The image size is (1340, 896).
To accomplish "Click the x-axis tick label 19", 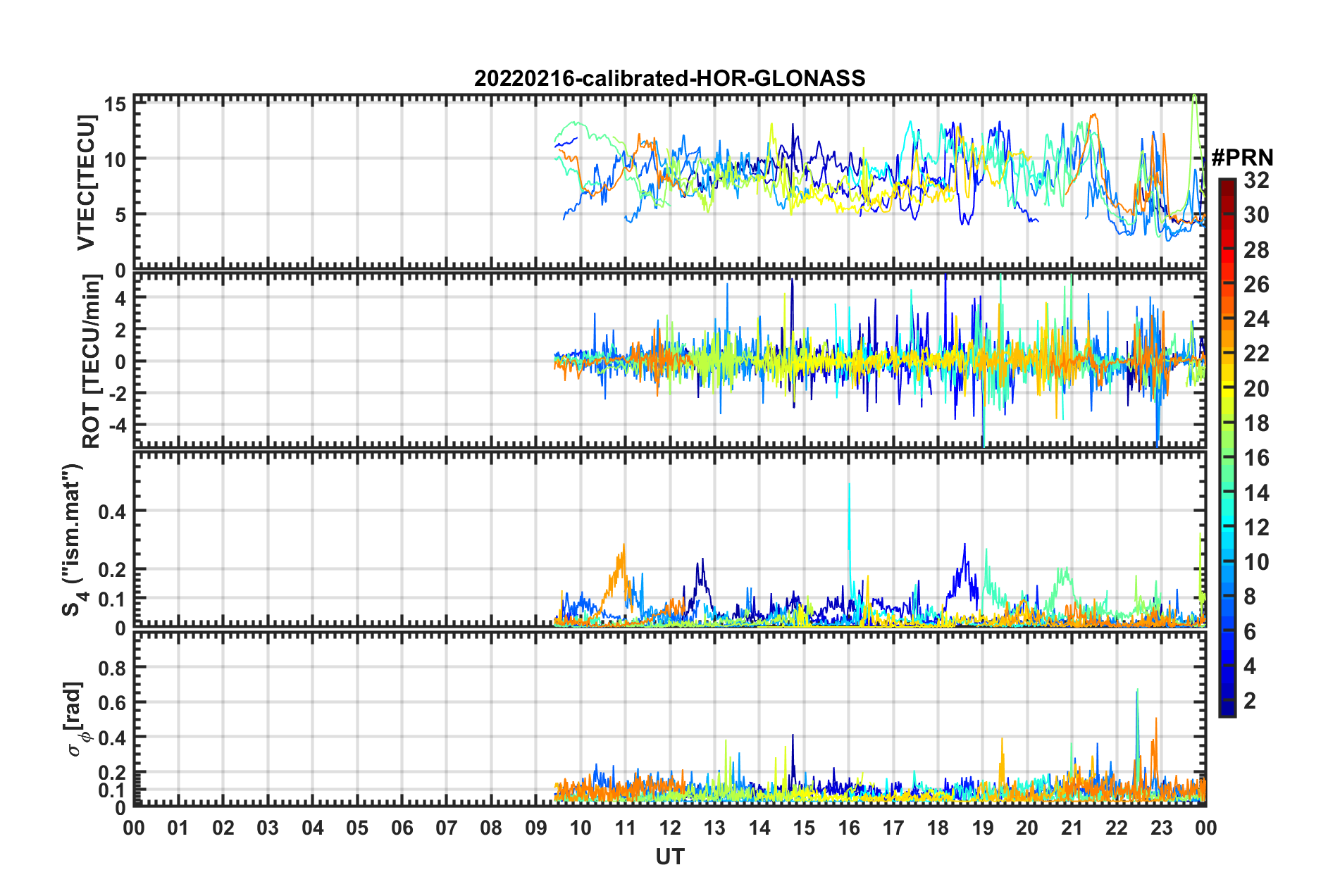I will tap(983, 828).
